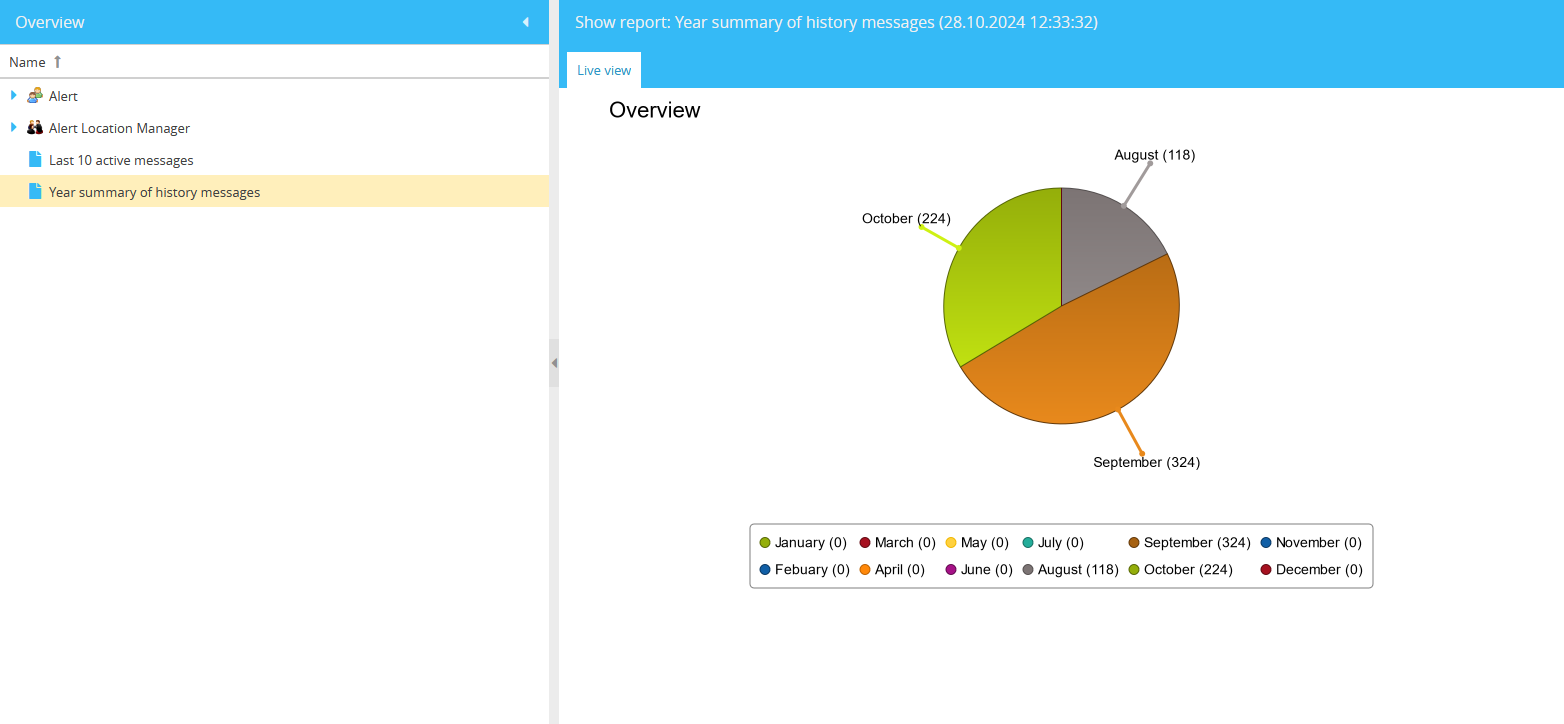
Task: Open the Alert tree item
Action: pyautogui.click(x=63, y=96)
